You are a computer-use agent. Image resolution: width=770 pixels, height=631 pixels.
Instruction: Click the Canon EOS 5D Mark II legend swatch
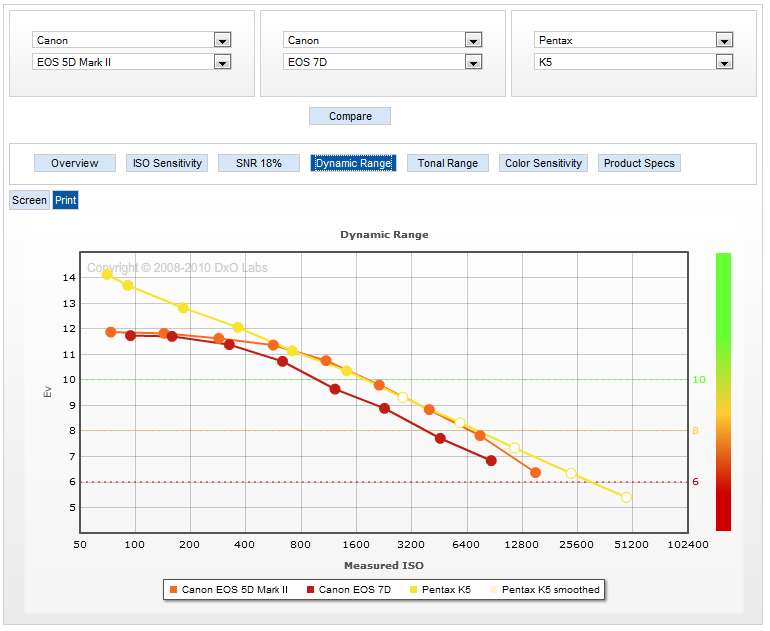173,590
